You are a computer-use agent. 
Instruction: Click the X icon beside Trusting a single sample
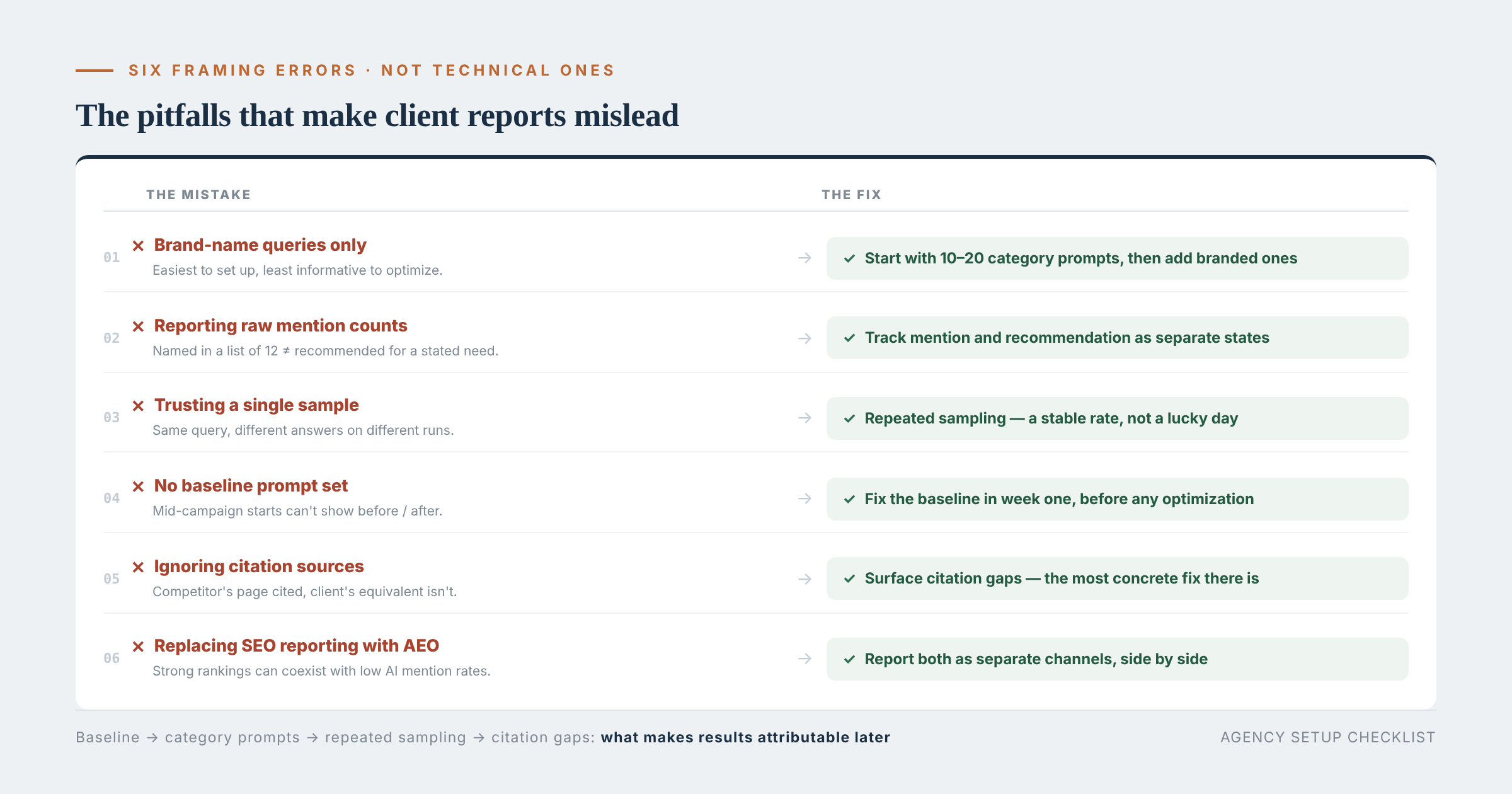click(138, 406)
